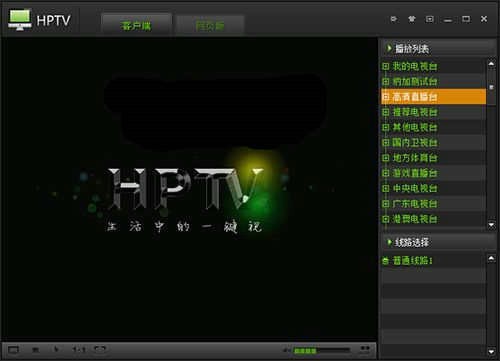Collapse the 播放列表 panel header arrow

pos(389,48)
